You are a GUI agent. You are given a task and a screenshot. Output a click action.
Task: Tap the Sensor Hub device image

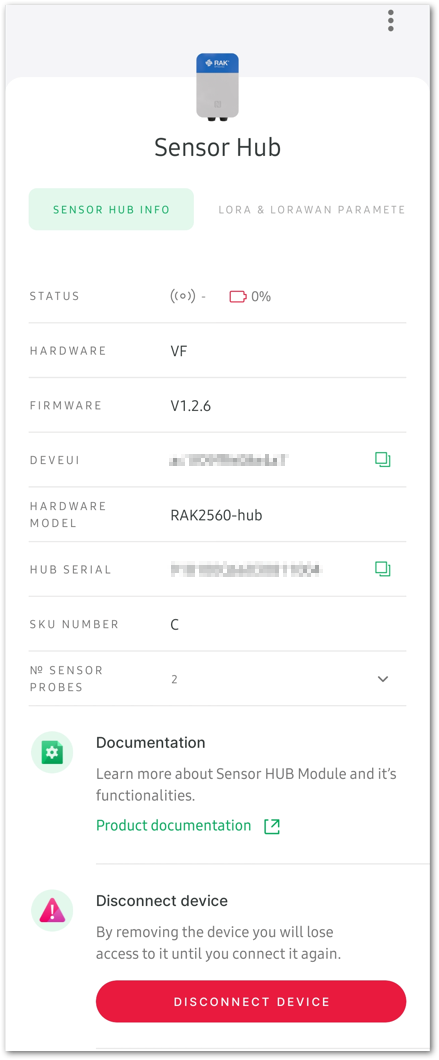(218, 88)
